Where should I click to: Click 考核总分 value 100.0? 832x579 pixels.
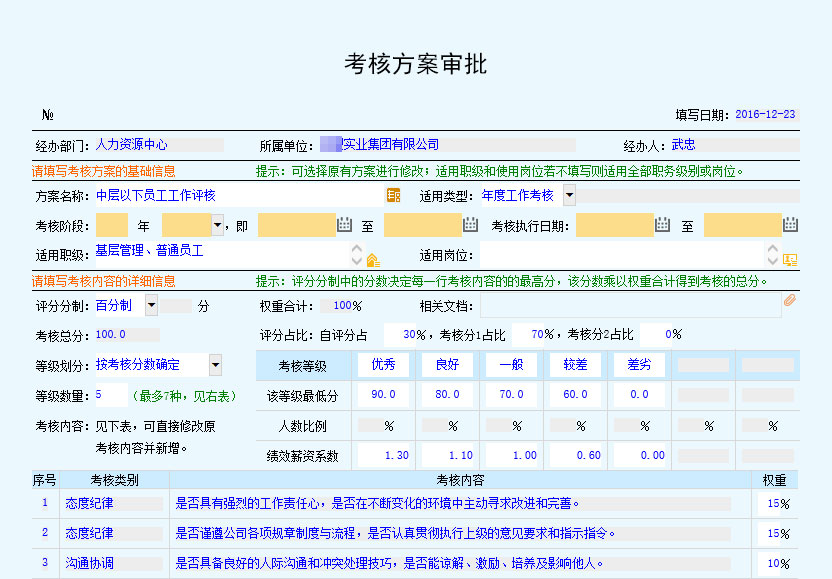tap(110, 334)
